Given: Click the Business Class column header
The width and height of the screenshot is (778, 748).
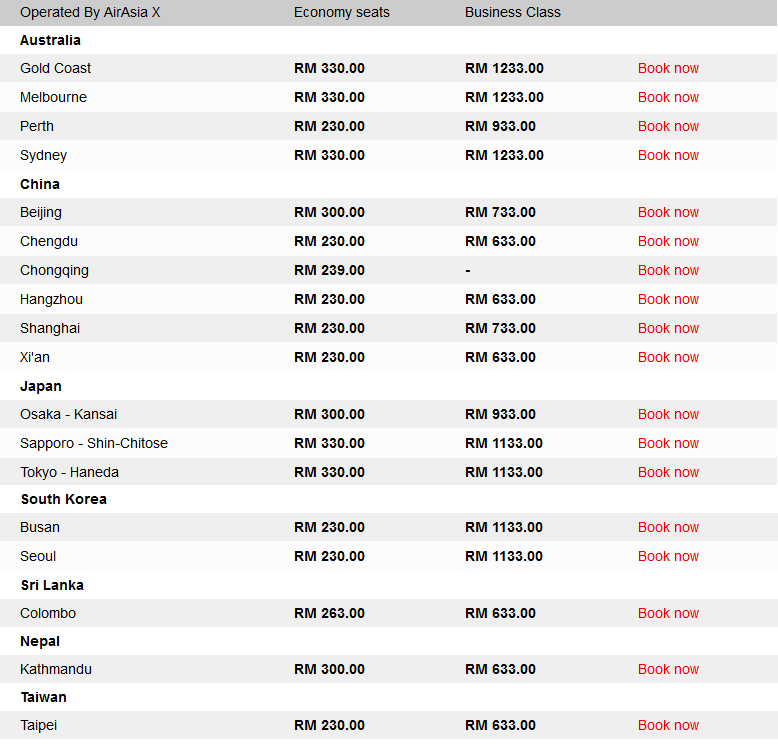Looking at the screenshot, I should [x=513, y=12].
